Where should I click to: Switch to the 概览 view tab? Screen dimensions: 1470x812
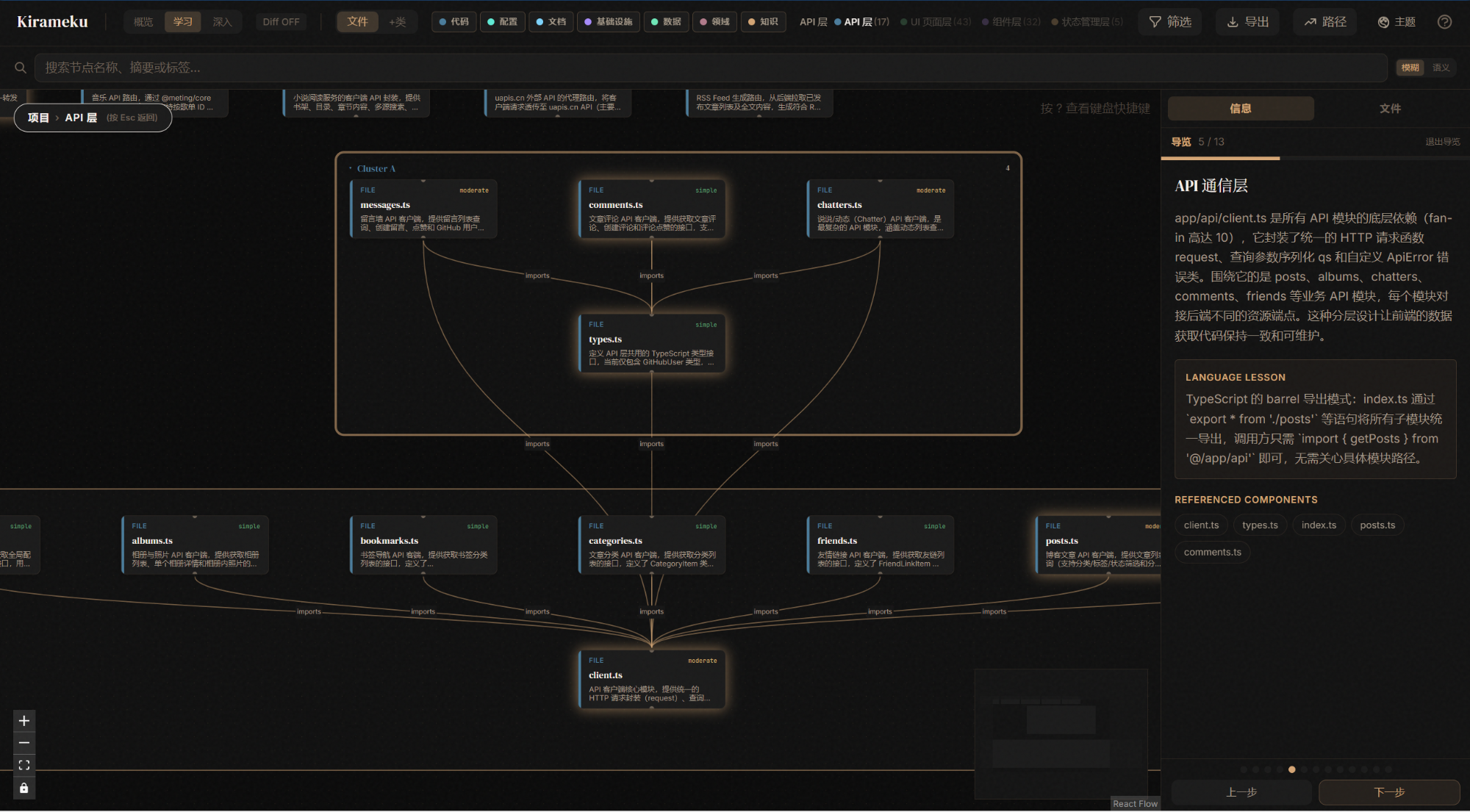[x=143, y=22]
